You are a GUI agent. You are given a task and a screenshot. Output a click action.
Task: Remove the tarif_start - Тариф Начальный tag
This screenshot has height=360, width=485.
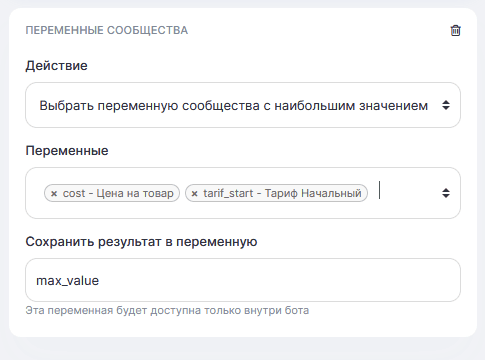tap(195, 193)
